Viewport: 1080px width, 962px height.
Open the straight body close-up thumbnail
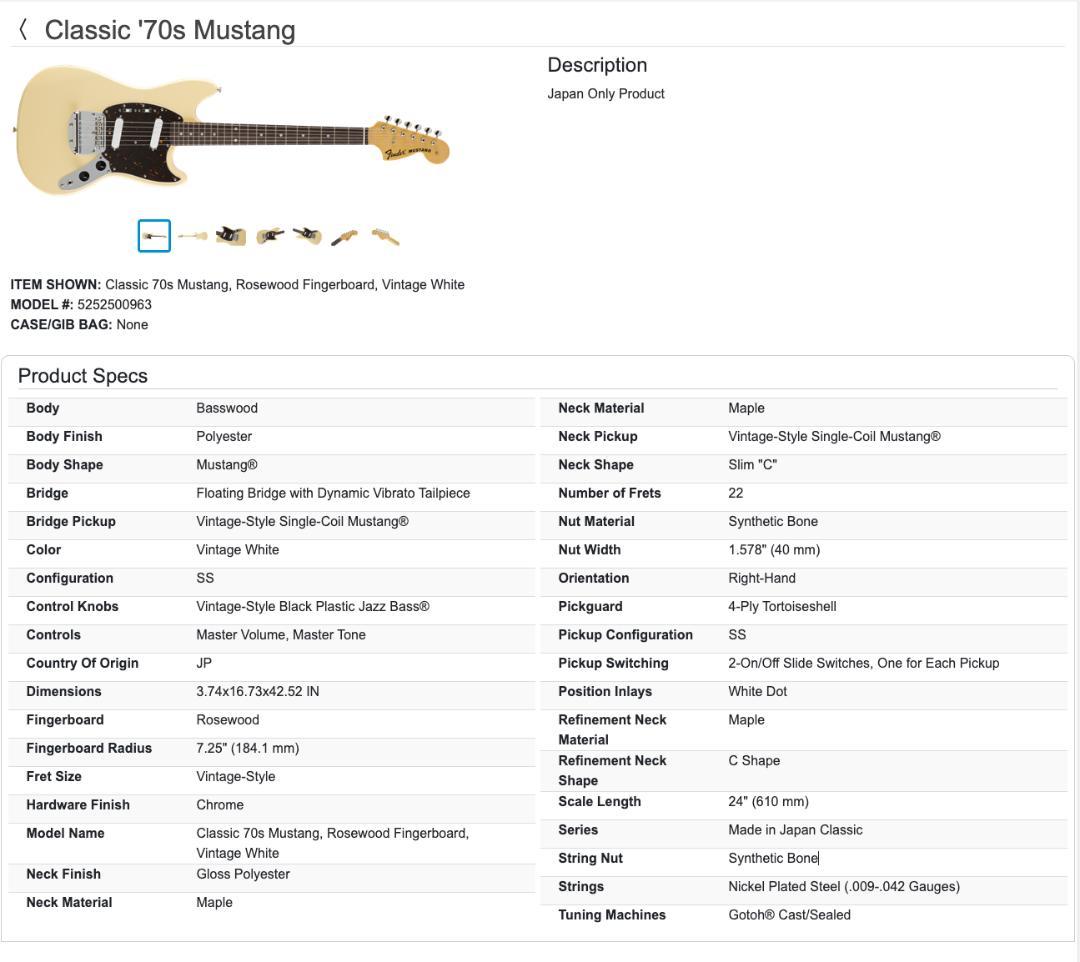tap(230, 236)
